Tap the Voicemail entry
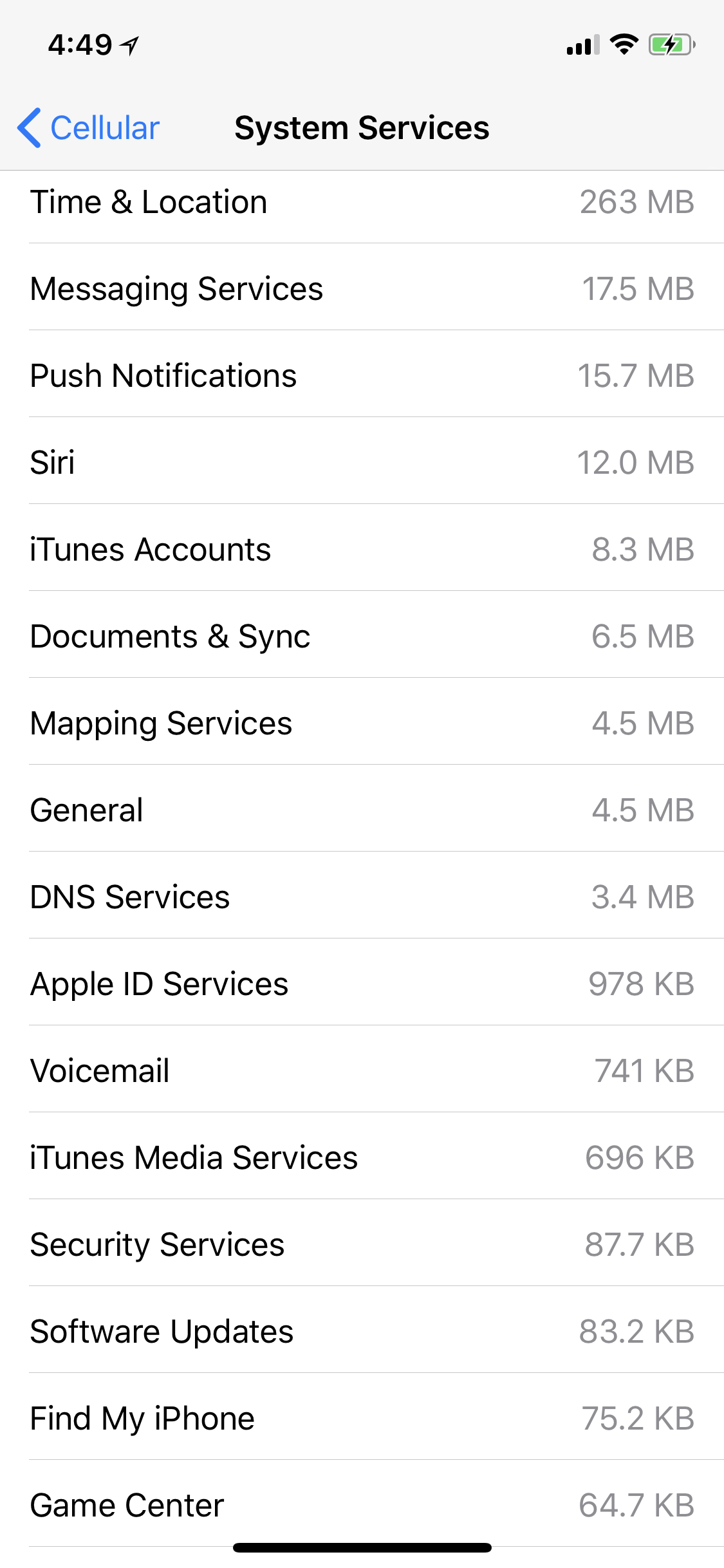The image size is (724, 1568). (362, 1071)
